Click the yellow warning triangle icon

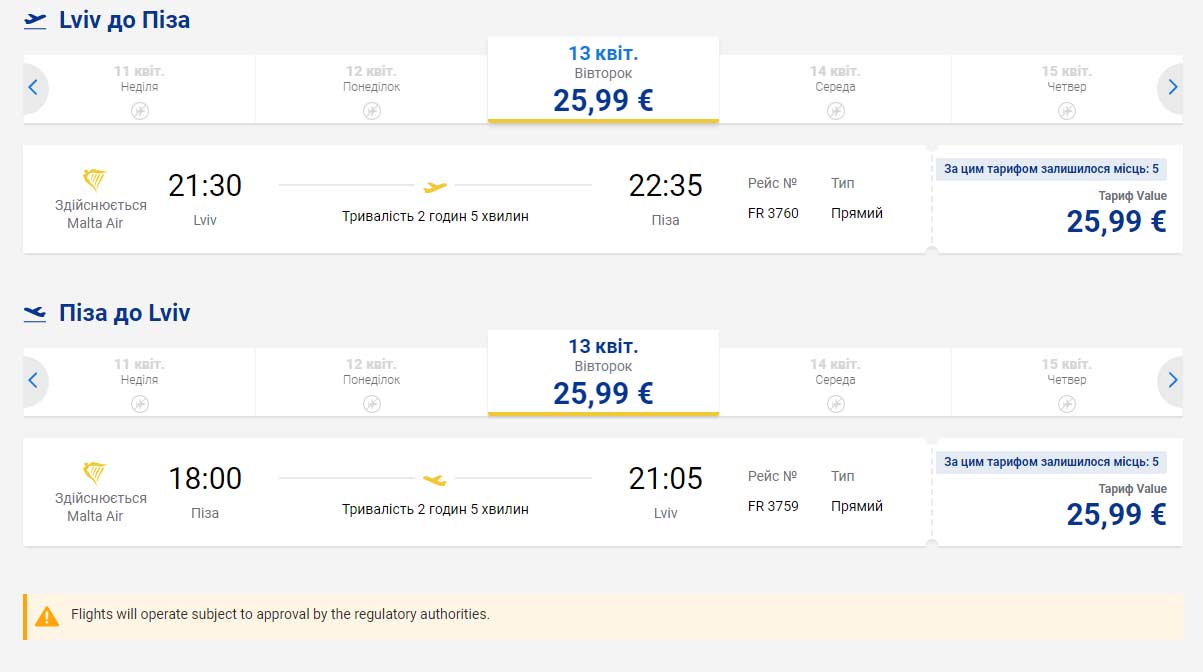(47, 616)
